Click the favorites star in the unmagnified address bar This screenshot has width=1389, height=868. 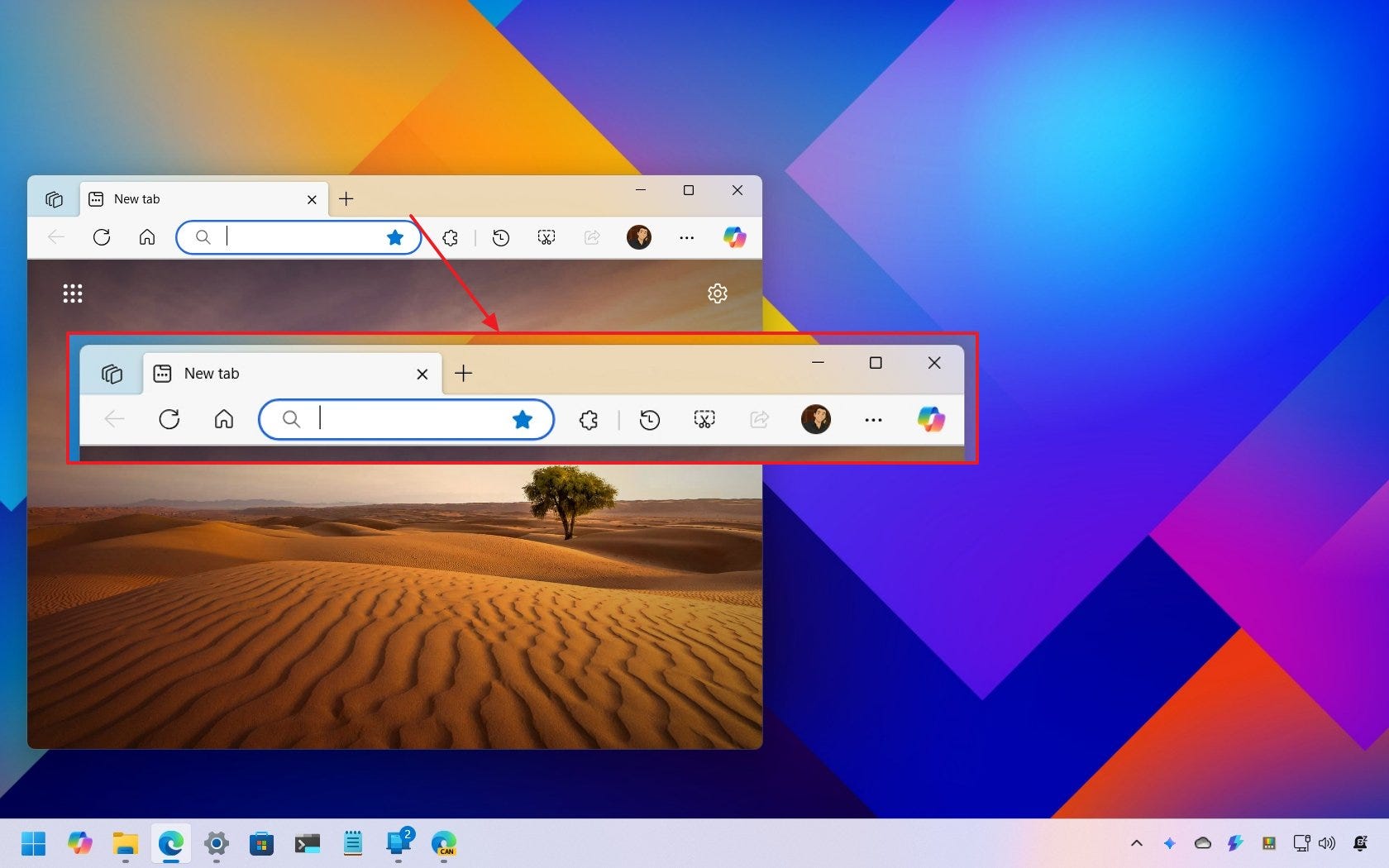(395, 237)
